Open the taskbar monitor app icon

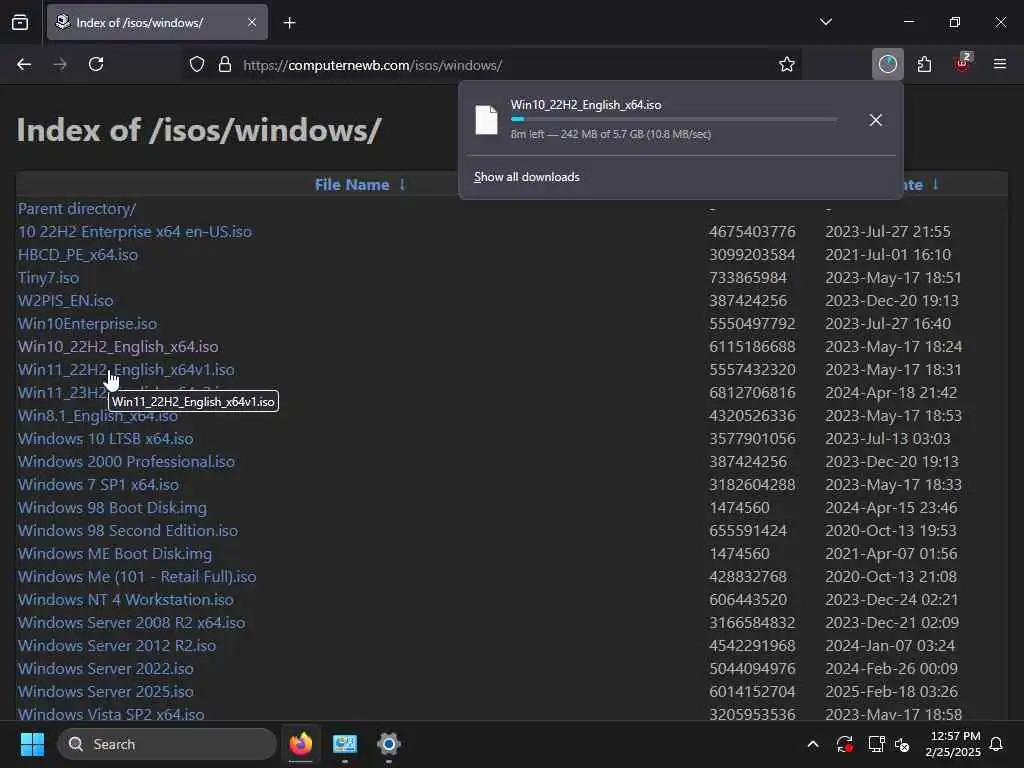coord(344,744)
